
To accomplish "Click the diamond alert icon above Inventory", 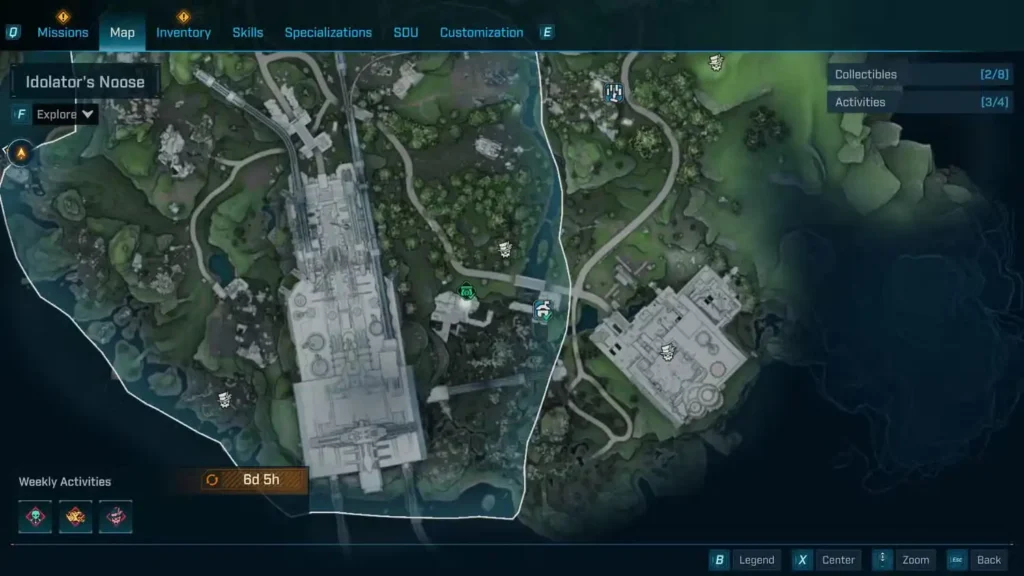I will point(184,16).
